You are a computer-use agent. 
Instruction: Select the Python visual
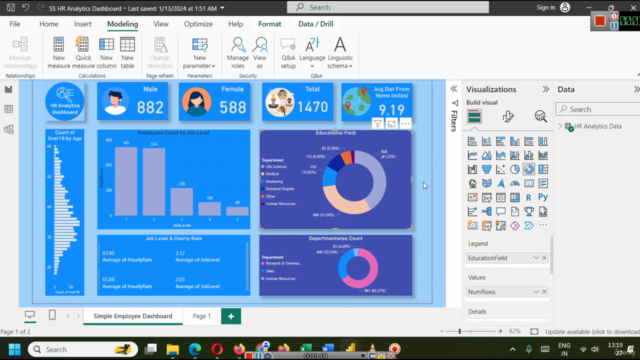click(543, 198)
